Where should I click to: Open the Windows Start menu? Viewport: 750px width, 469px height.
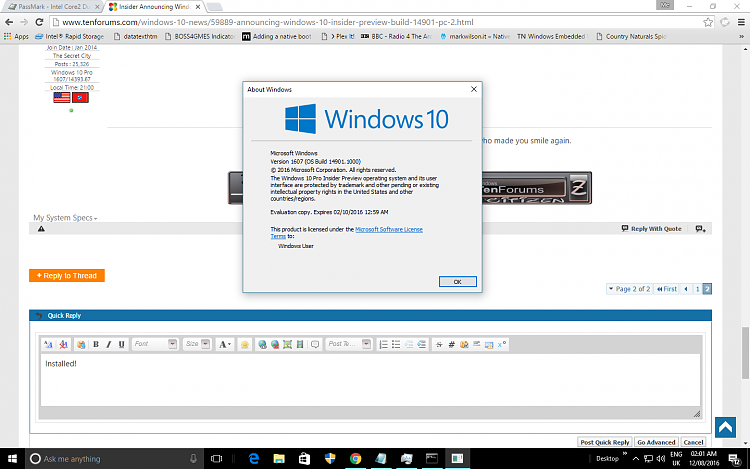12,458
